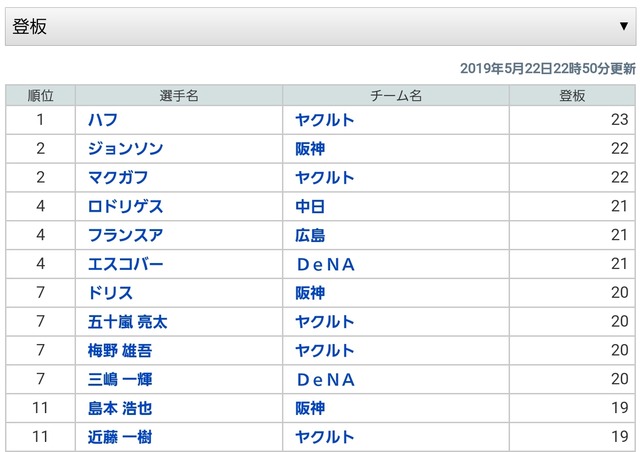This screenshot has height=452, width=640.
Task: Click 阪神 team link in ジョンソン row
Action: [310, 149]
